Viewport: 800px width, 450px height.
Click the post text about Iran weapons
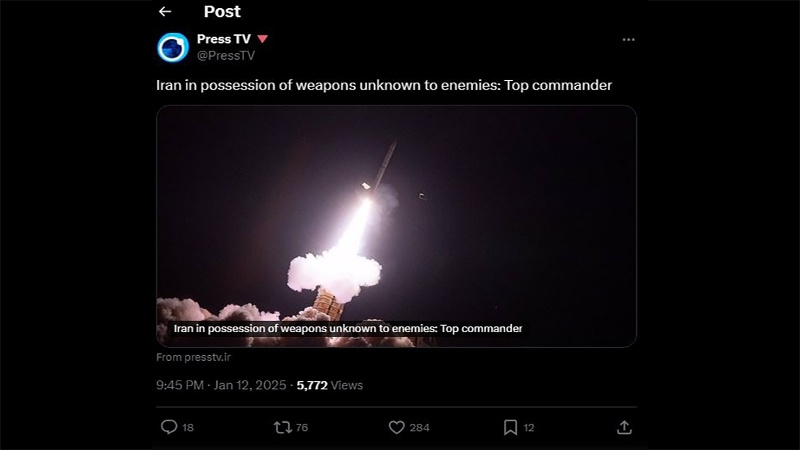[x=384, y=85]
